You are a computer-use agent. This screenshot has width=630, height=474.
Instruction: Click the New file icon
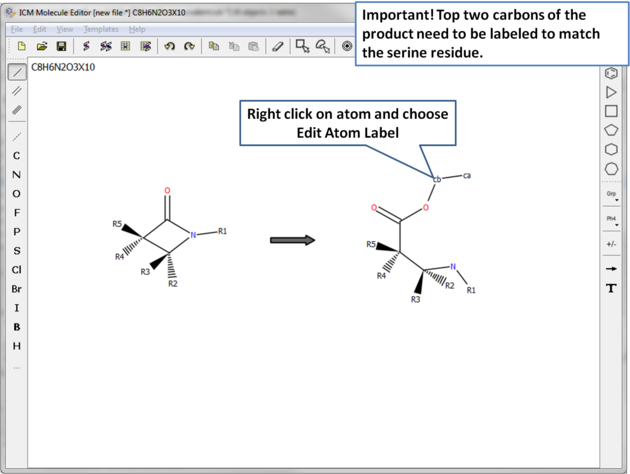pyautogui.click(x=22, y=46)
